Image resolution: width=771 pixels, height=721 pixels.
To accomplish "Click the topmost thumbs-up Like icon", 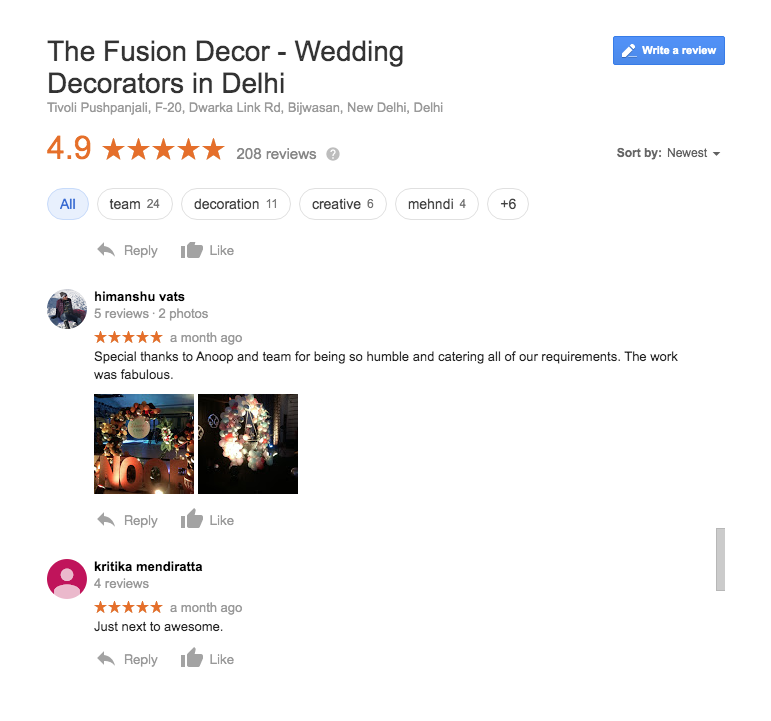I will (192, 250).
